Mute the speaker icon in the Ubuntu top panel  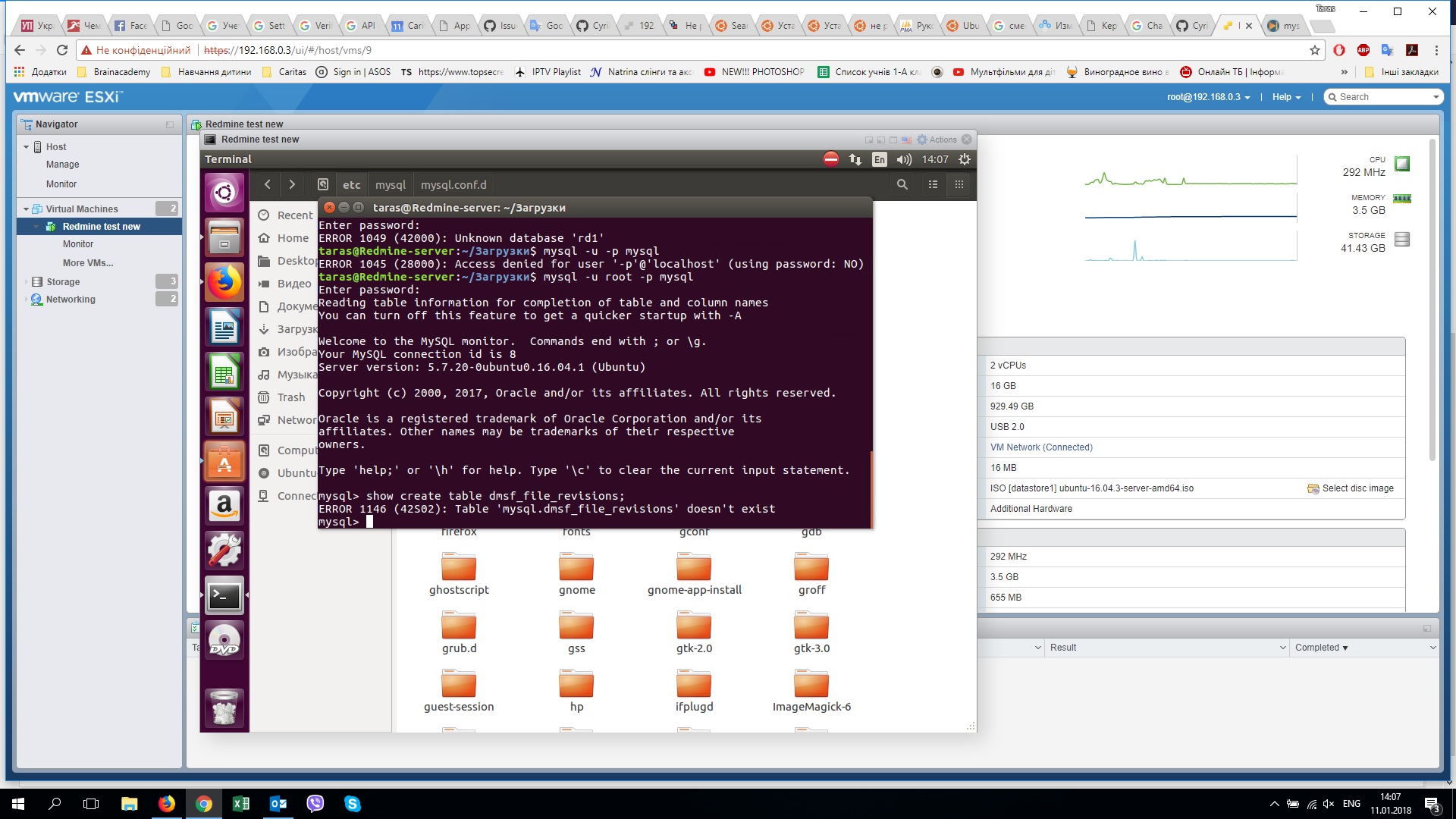pos(903,159)
